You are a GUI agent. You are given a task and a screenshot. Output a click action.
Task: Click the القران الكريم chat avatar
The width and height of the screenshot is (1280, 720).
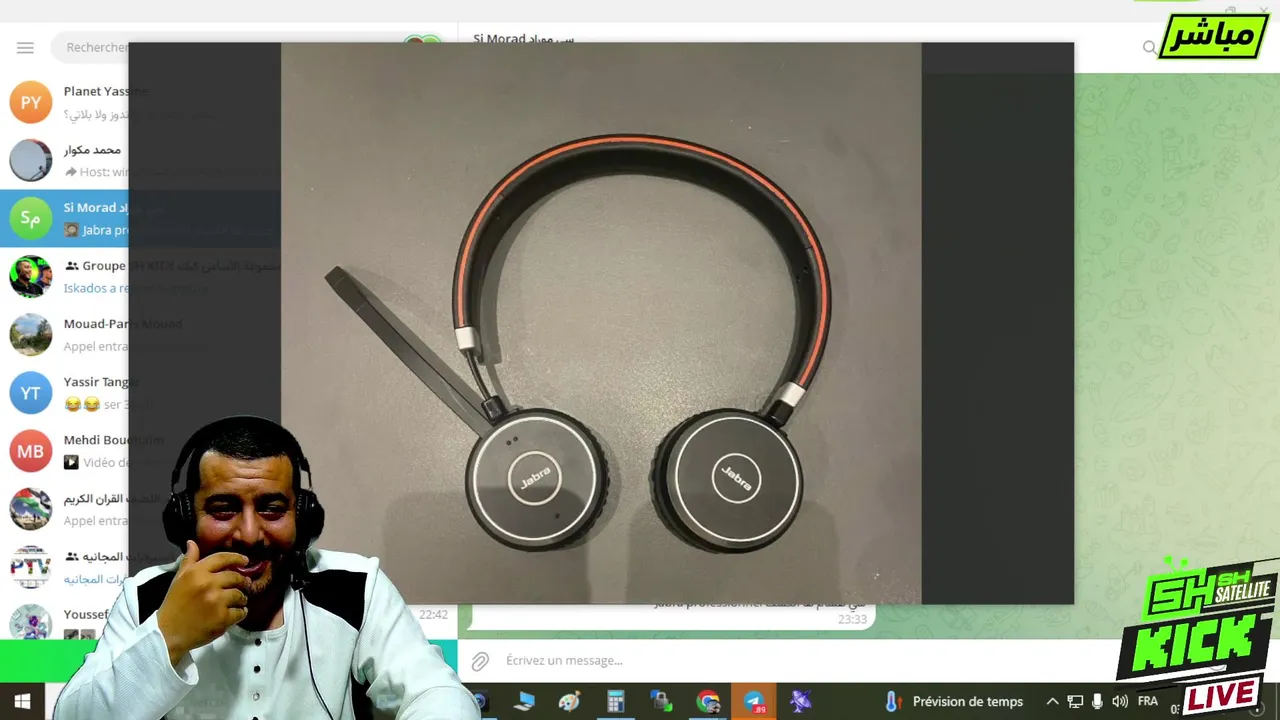[31, 508]
